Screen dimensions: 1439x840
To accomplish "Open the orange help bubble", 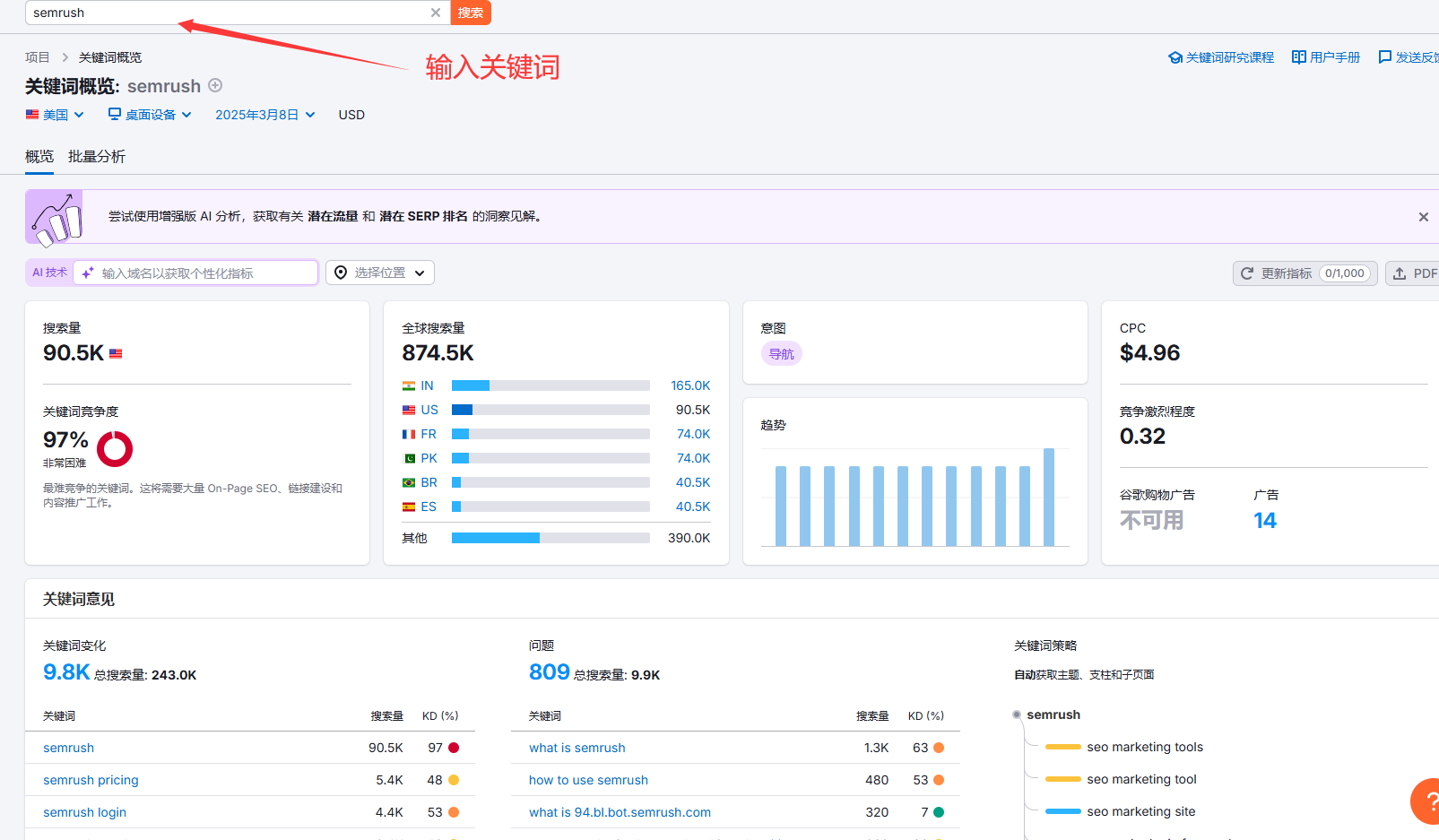I will [x=1426, y=801].
